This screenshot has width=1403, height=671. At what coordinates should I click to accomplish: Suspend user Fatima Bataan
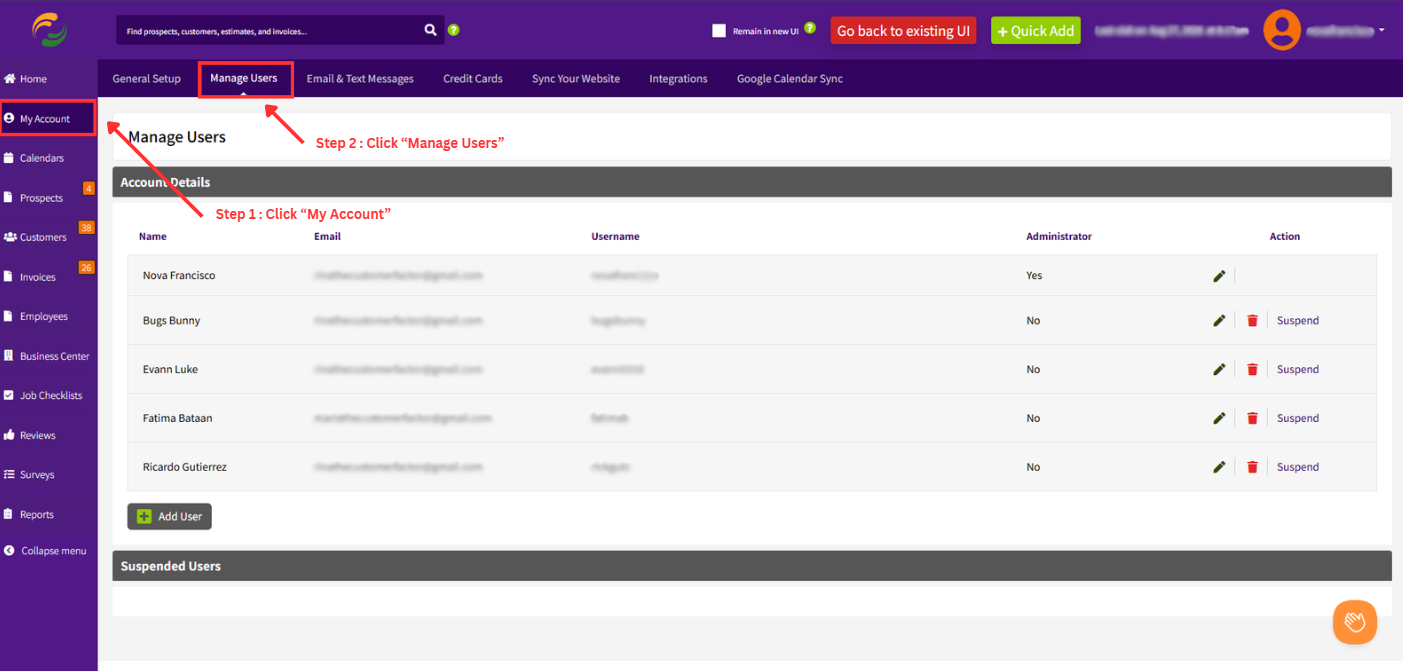coord(1298,419)
